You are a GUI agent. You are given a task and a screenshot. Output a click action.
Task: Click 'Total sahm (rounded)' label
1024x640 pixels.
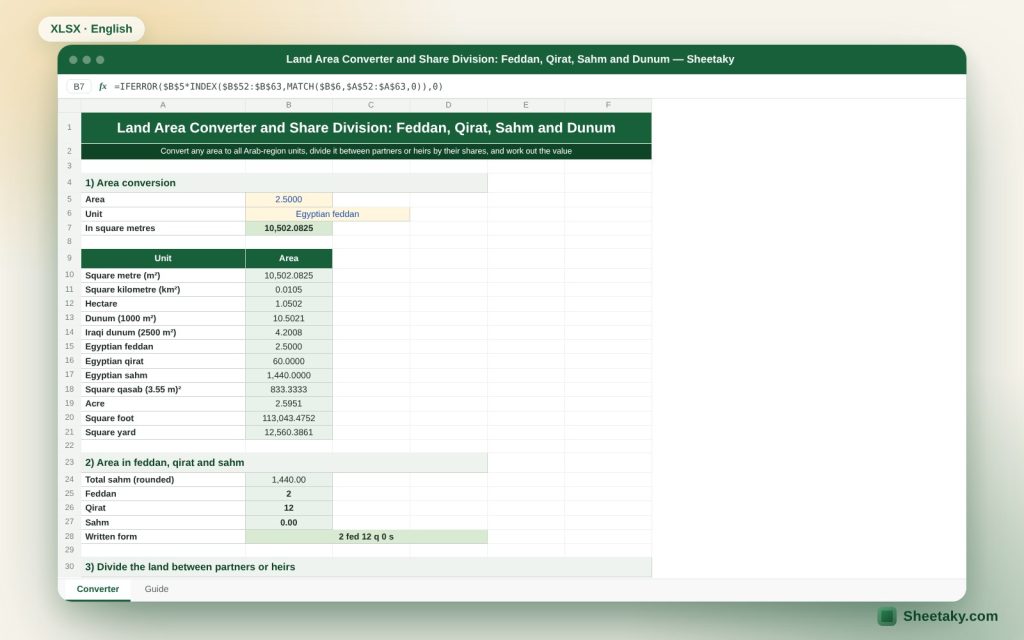point(163,479)
